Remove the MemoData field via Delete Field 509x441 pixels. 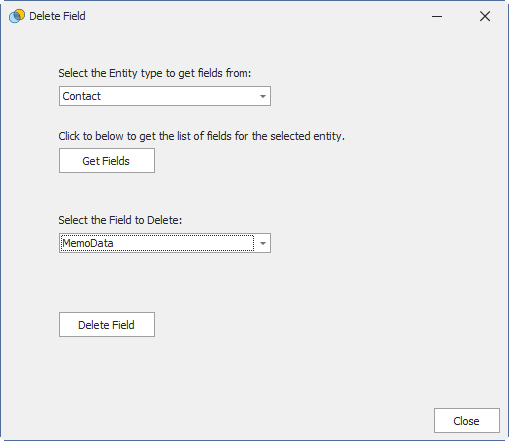pos(107,325)
